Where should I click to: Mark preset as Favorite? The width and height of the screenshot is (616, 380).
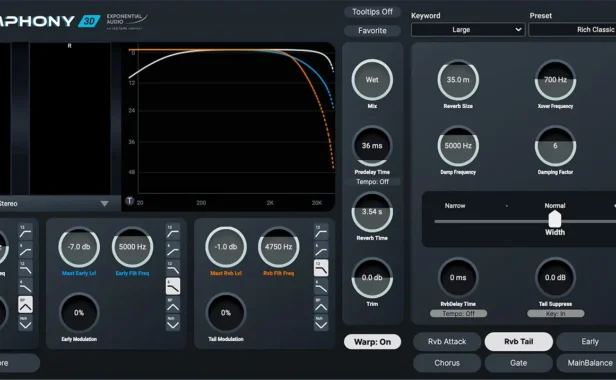(372, 31)
